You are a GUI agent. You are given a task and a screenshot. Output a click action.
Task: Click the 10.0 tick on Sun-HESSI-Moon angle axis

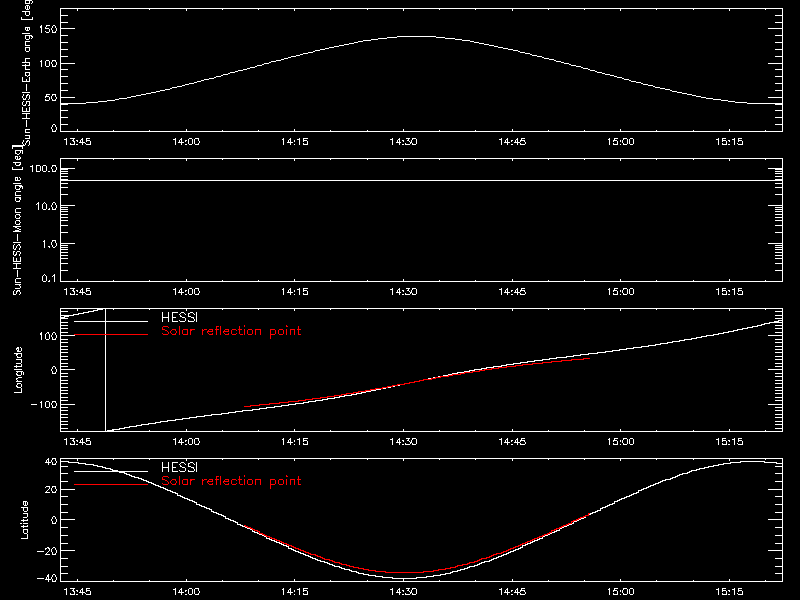tap(46, 206)
